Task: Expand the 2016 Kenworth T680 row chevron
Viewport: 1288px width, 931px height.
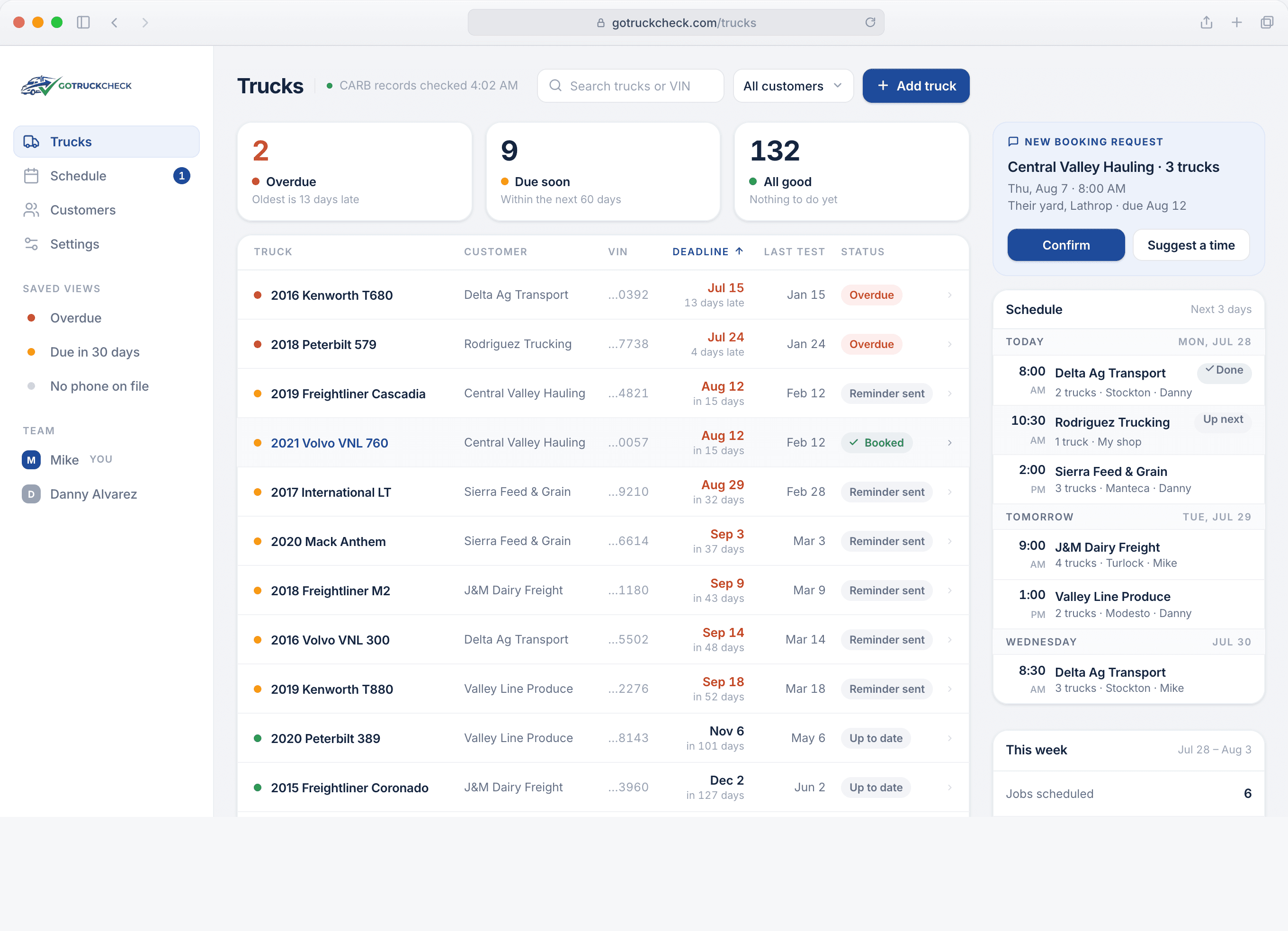Action: [x=949, y=295]
